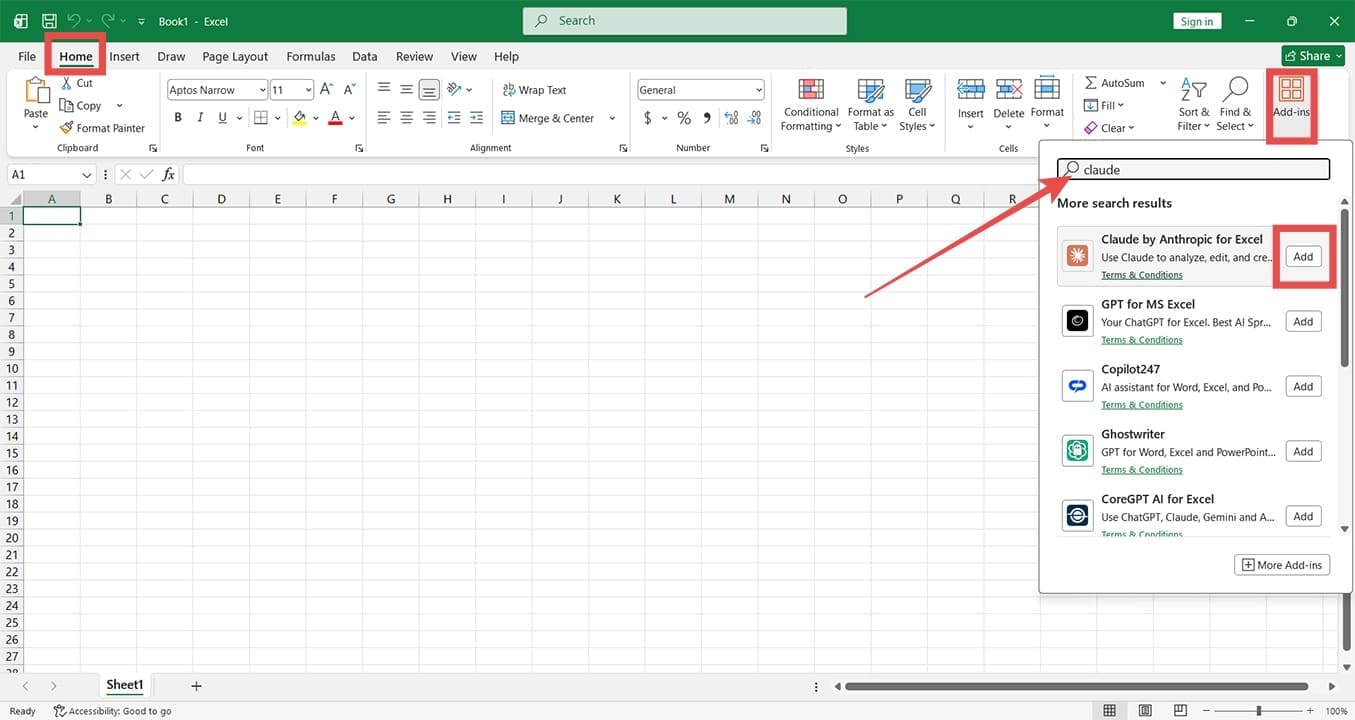Open the font name dropdown Aptos Narrow
1355x720 pixels.
(x=263, y=90)
